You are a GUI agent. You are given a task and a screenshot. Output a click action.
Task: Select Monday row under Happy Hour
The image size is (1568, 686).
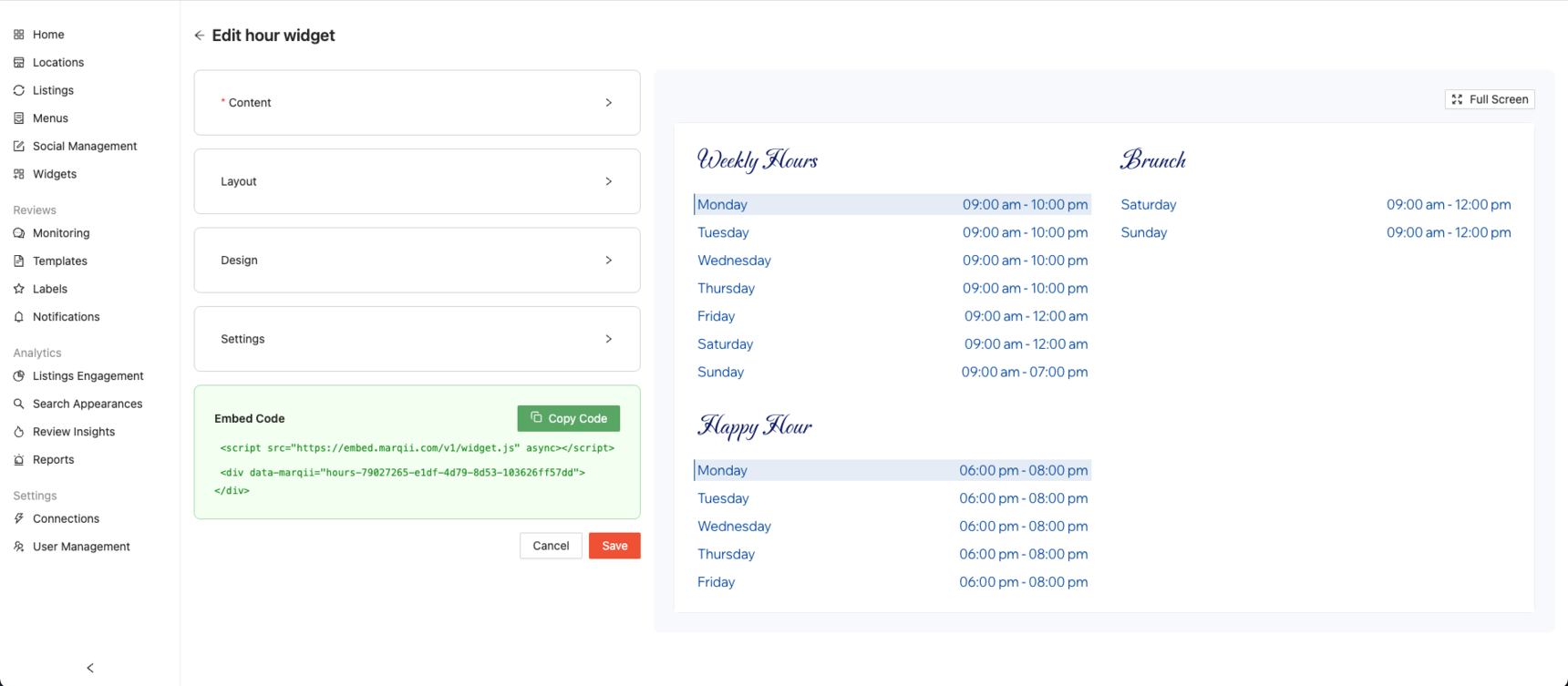pyautogui.click(x=892, y=471)
